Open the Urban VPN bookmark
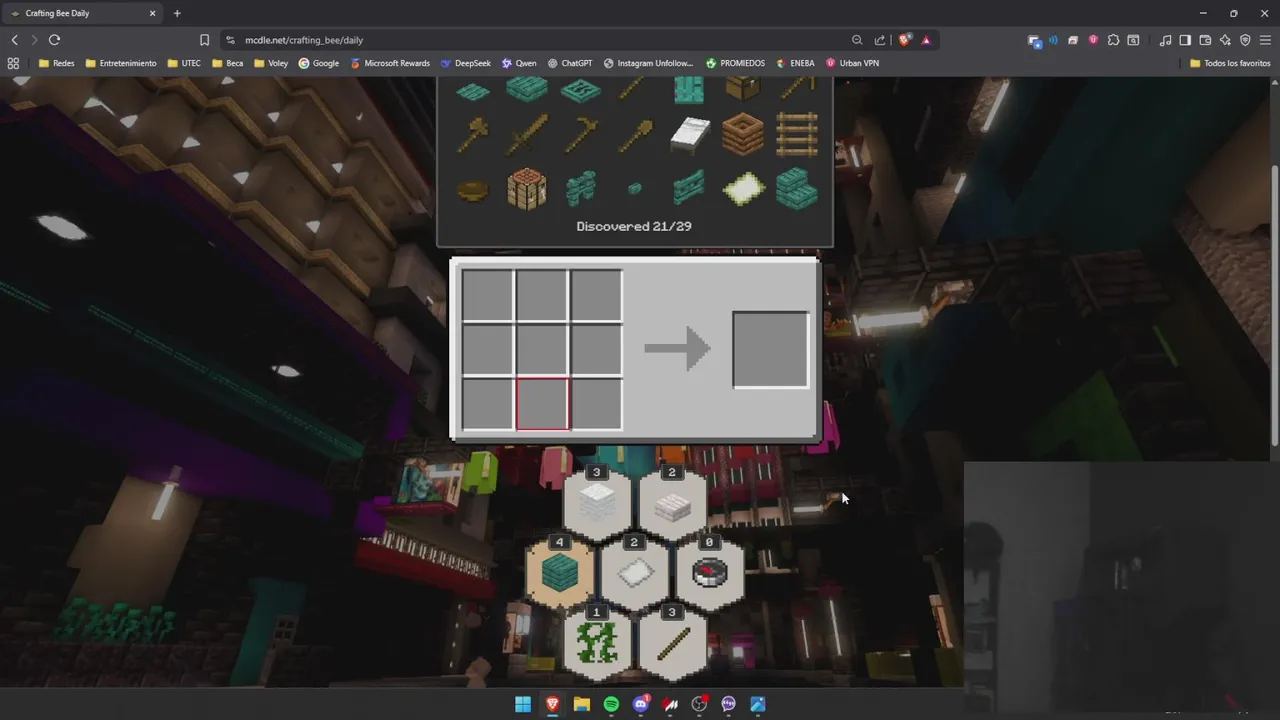Screen dimensions: 1280x720 click(x=852, y=63)
